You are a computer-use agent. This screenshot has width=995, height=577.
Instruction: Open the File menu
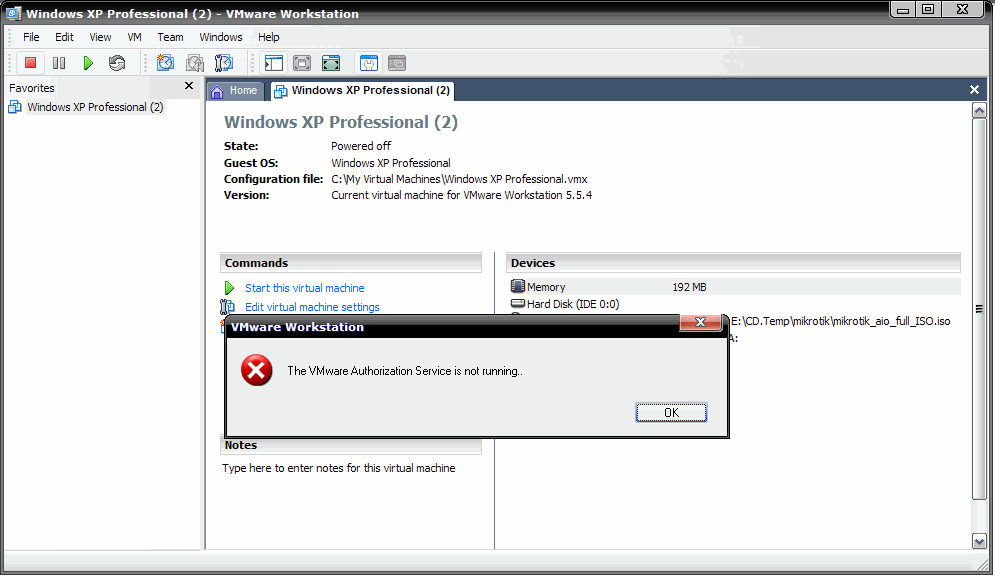pyautogui.click(x=31, y=37)
